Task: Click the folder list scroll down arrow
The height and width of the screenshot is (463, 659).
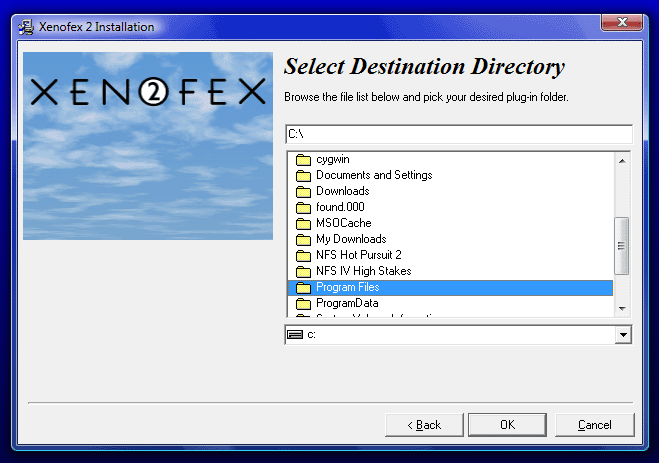Action: 622,309
